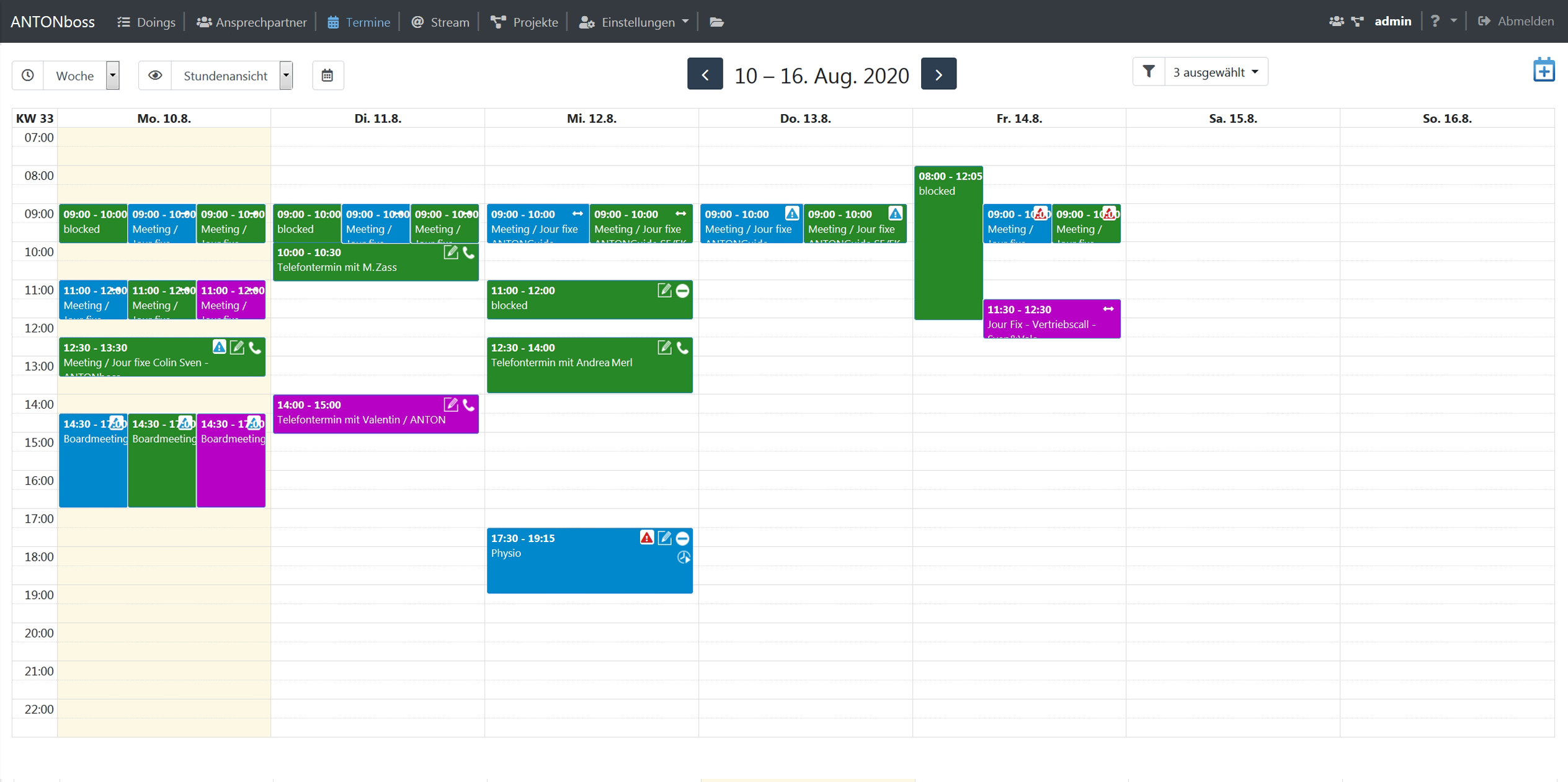
Task: Click the phone icon on the Telefontermin mit Valentin appointment
Action: (469, 405)
